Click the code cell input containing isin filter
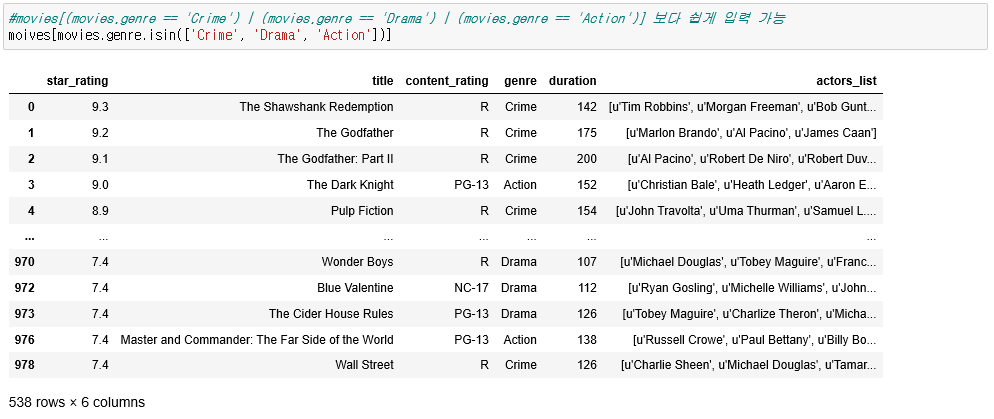994x419 pixels. (x=494, y=27)
